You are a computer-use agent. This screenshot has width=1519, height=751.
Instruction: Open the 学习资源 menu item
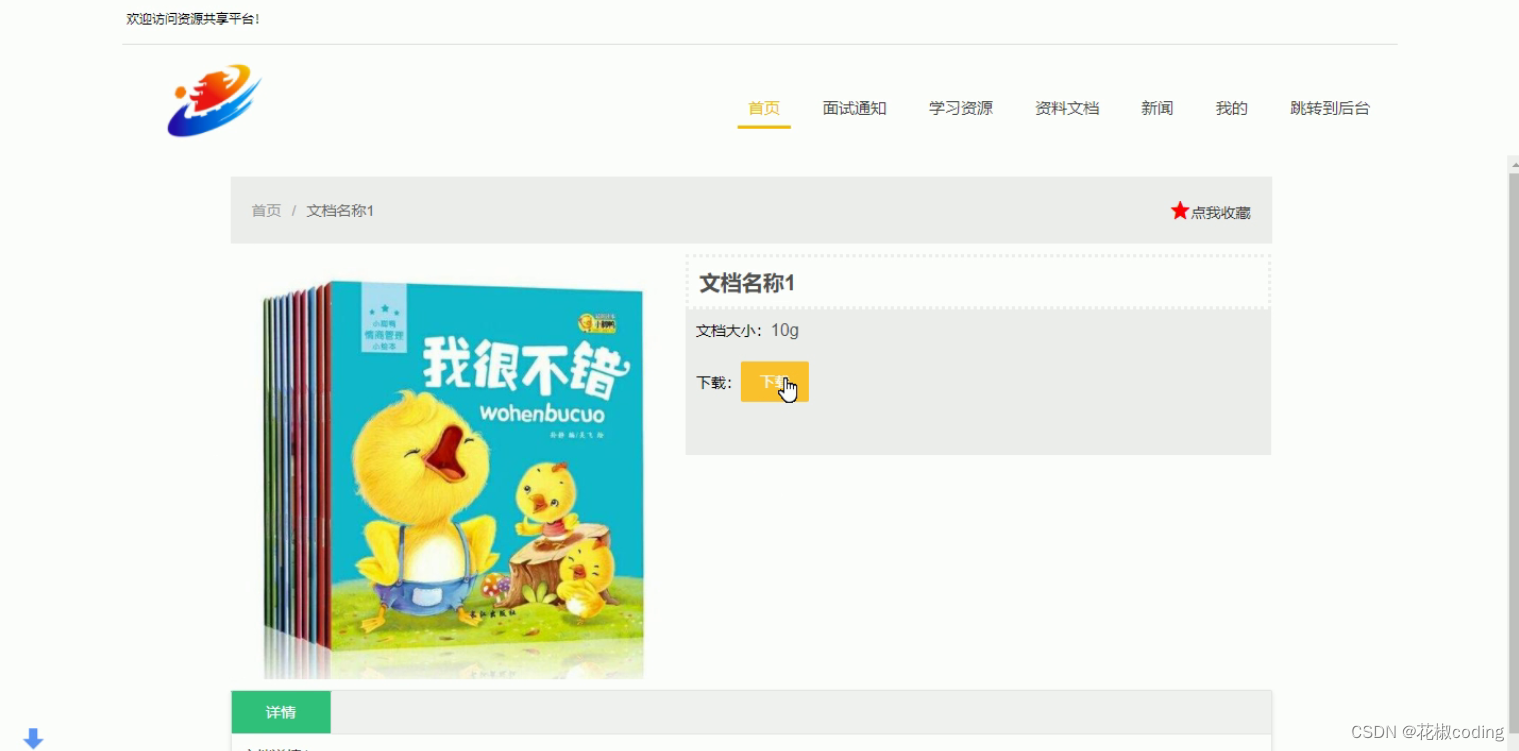(x=960, y=108)
